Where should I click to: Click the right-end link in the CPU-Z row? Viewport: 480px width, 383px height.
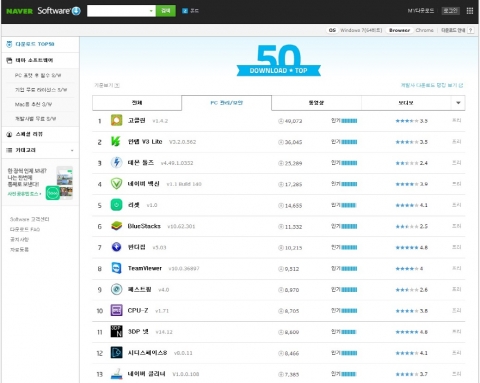pos(456,310)
